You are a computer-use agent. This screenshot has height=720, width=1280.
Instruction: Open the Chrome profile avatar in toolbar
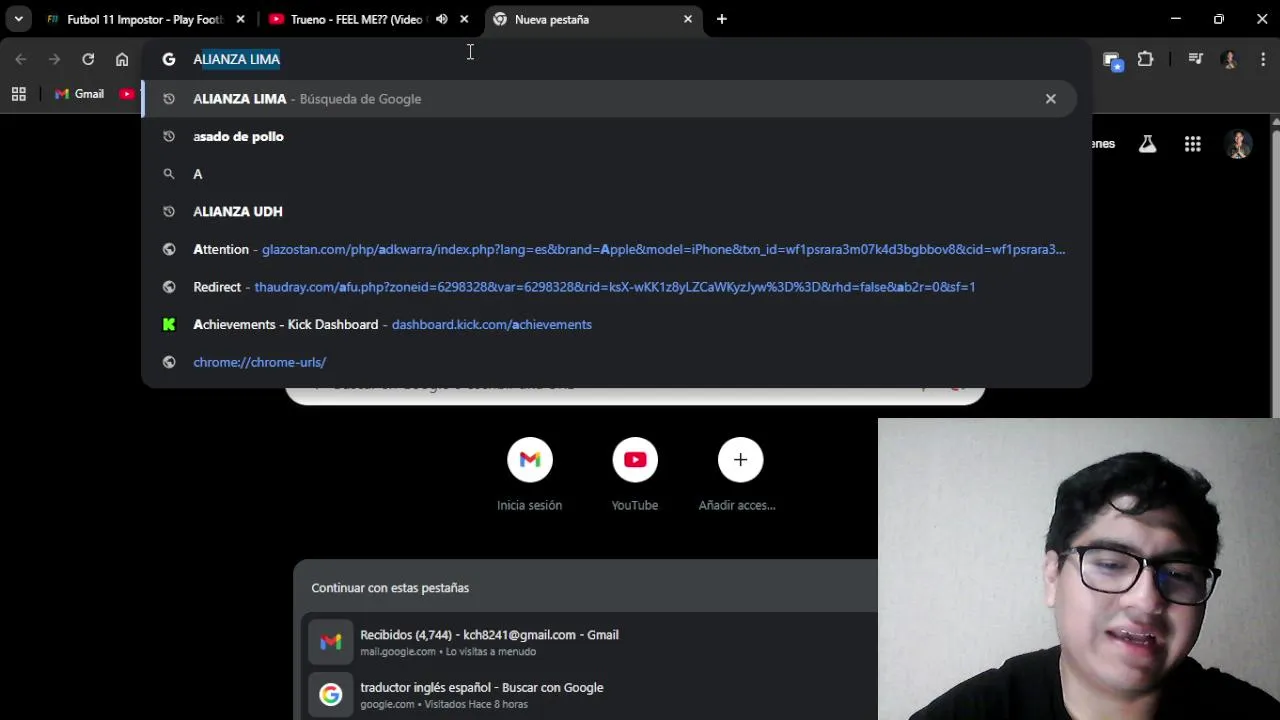[1230, 59]
